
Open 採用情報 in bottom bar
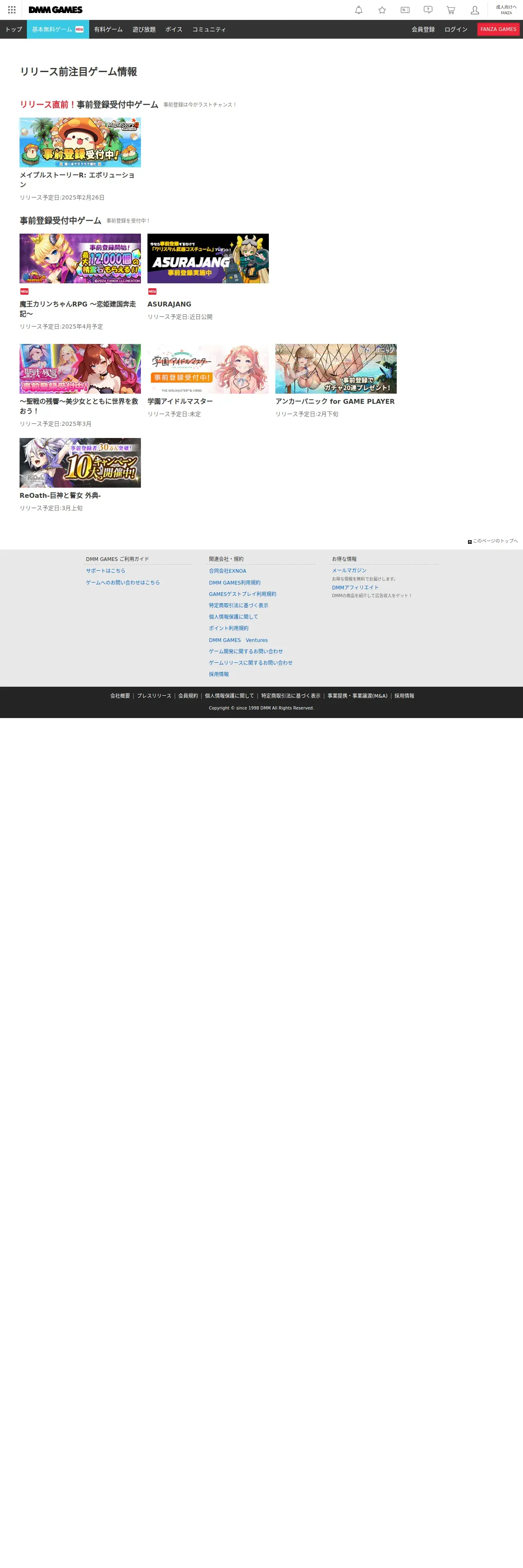pyautogui.click(x=404, y=696)
